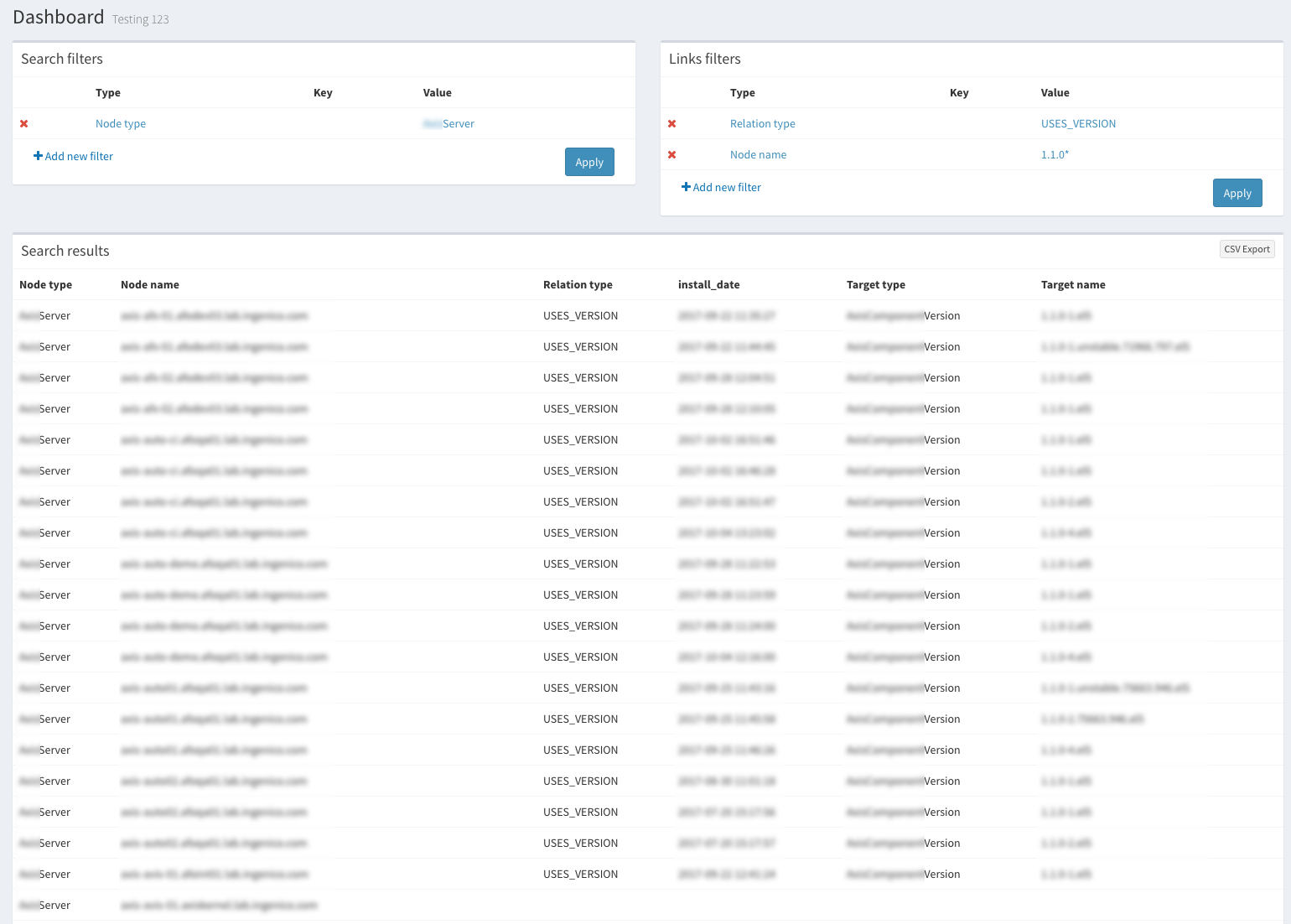
Task: Open the Node type filter type link
Action: (121, 123)
